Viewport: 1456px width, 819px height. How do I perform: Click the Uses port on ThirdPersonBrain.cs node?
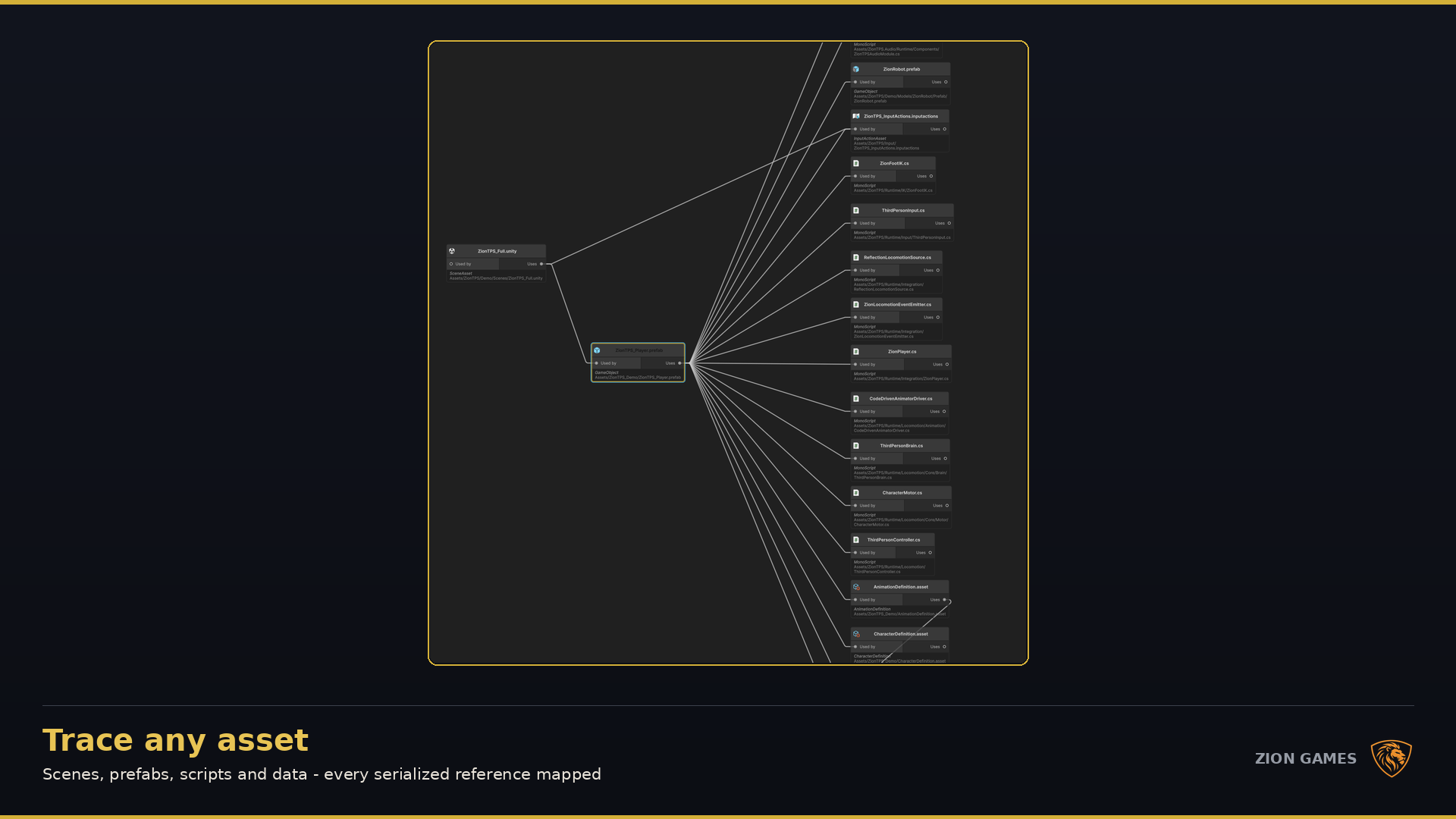click(946, 458)
